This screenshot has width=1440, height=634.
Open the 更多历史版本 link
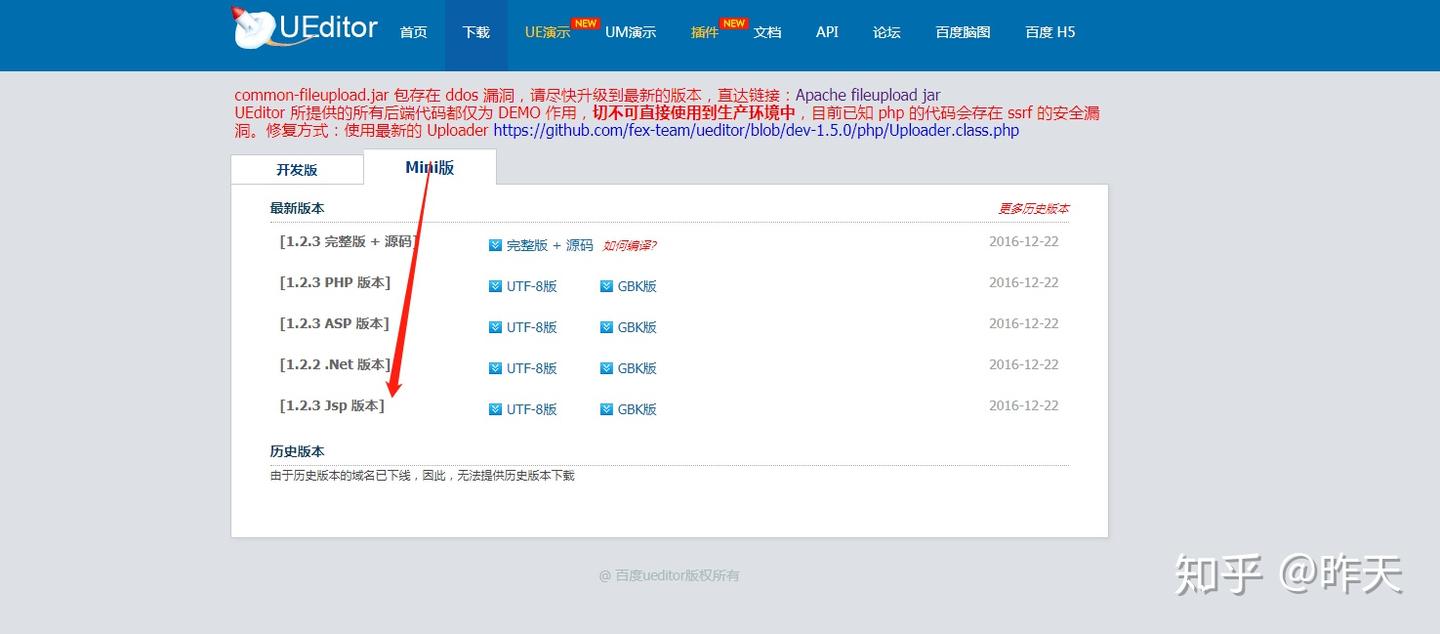click(x=1033, y=208)
